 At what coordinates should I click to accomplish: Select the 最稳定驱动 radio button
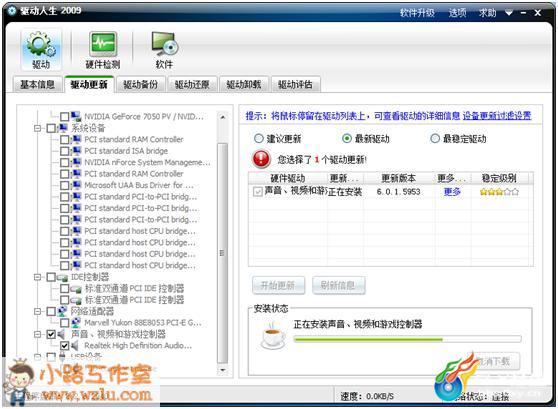point(435,138)
